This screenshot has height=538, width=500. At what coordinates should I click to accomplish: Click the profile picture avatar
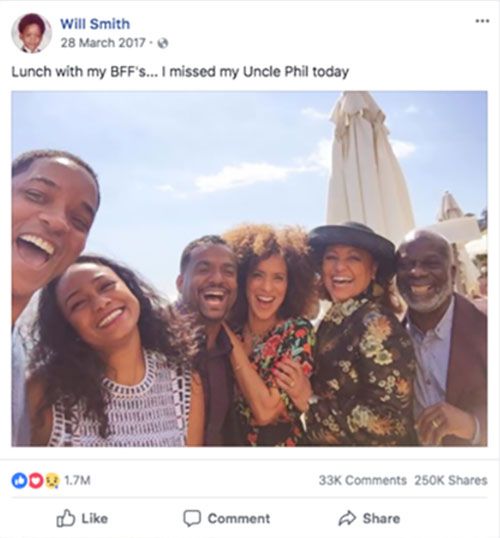pos(31,33)
